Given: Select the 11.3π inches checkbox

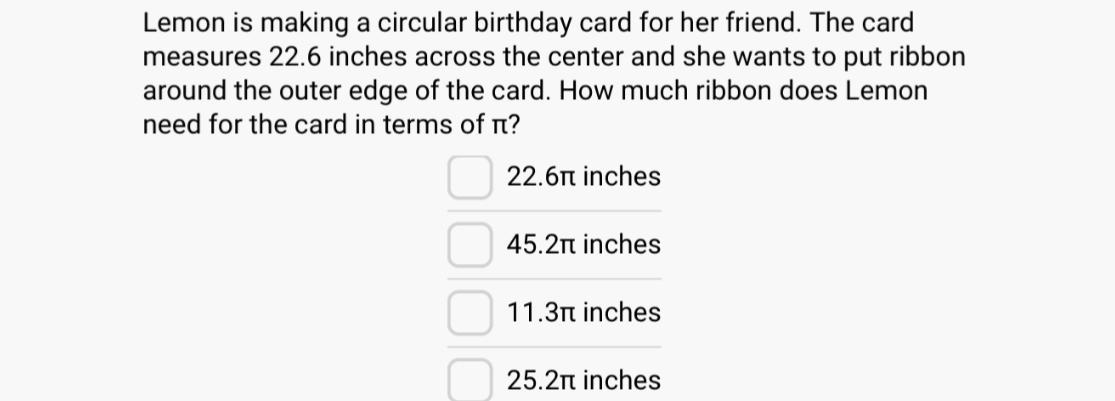Looking at the screenshot, I should point(470,313).
